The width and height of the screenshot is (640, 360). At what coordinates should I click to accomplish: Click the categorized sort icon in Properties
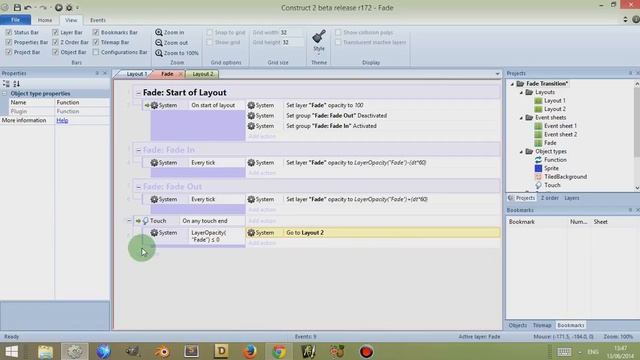(x=6, y=84)
